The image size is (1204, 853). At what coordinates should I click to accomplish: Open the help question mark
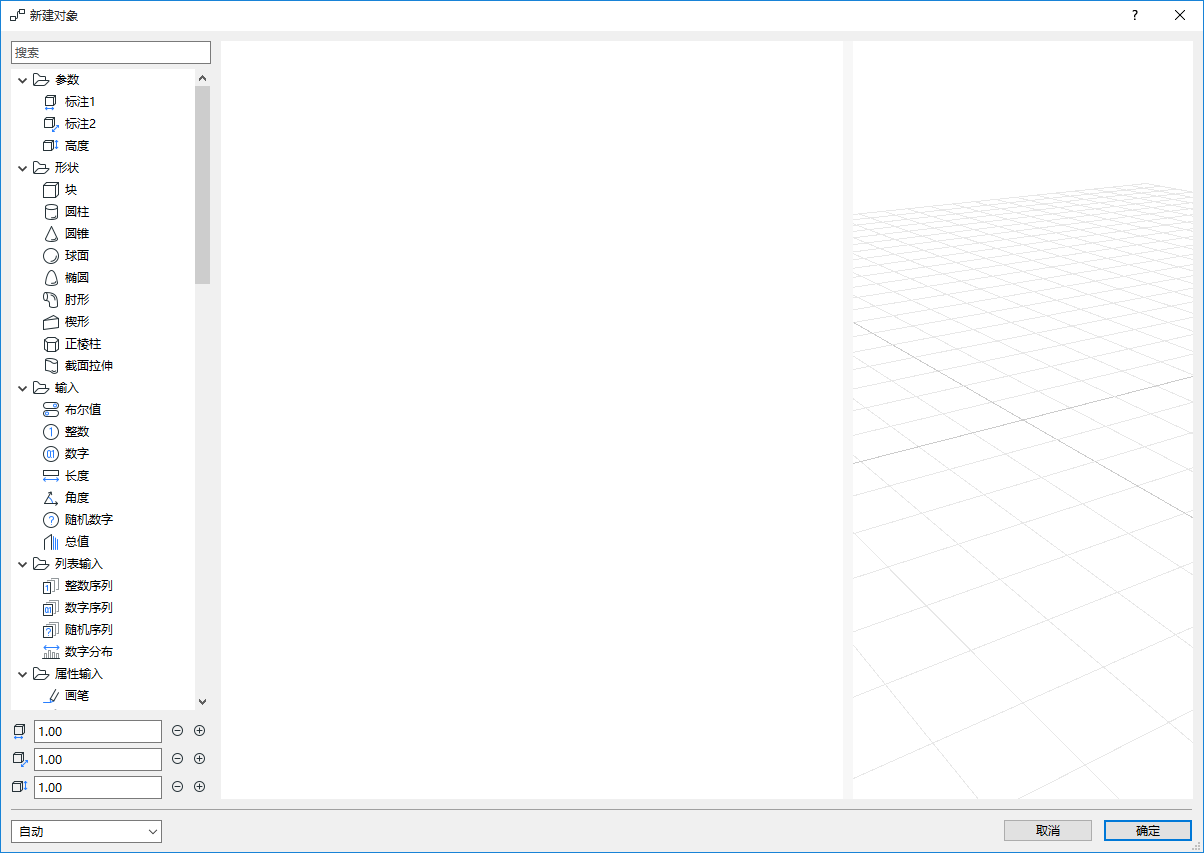point(1134,15)
